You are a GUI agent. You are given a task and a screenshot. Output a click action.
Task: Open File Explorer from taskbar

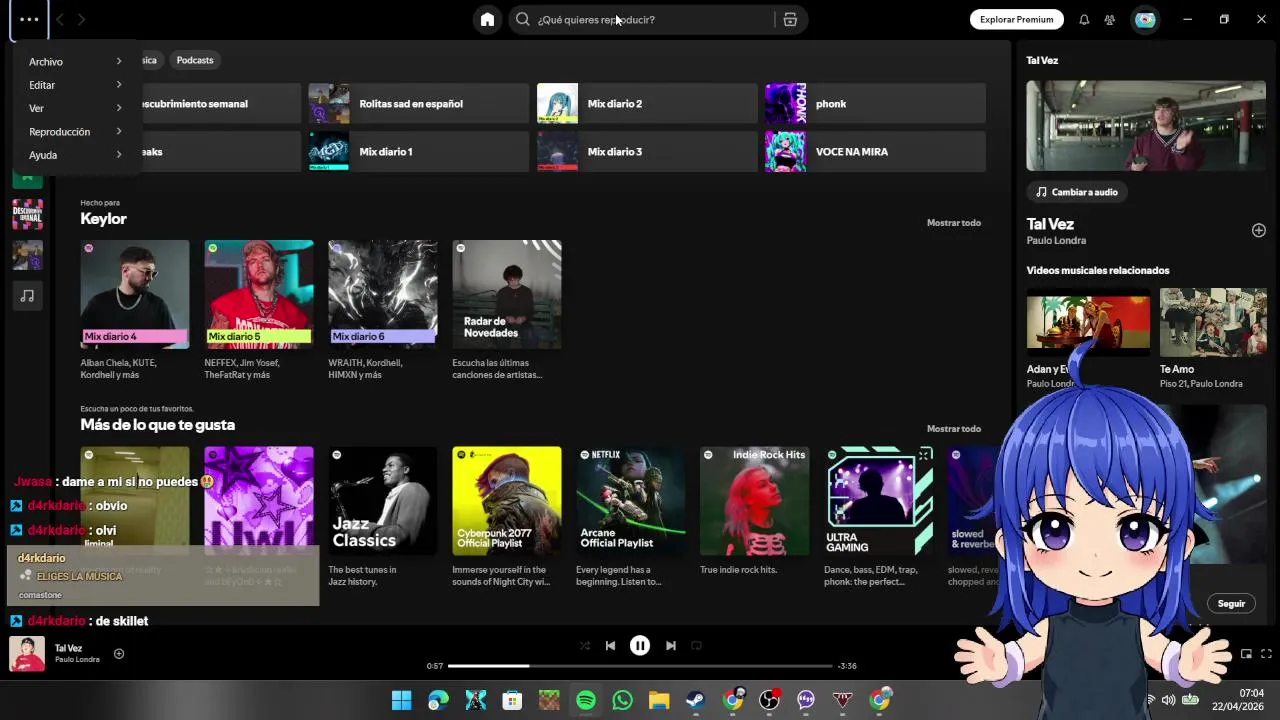[659, 700]
